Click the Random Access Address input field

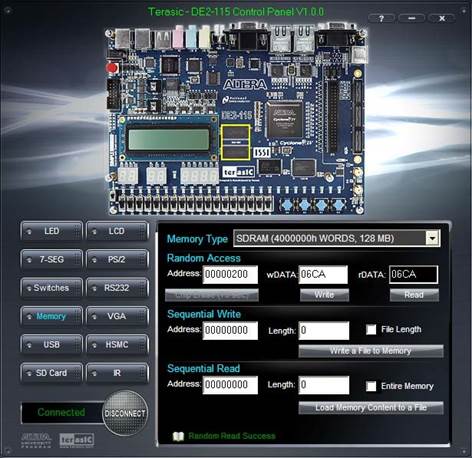(x=230, y=275)
